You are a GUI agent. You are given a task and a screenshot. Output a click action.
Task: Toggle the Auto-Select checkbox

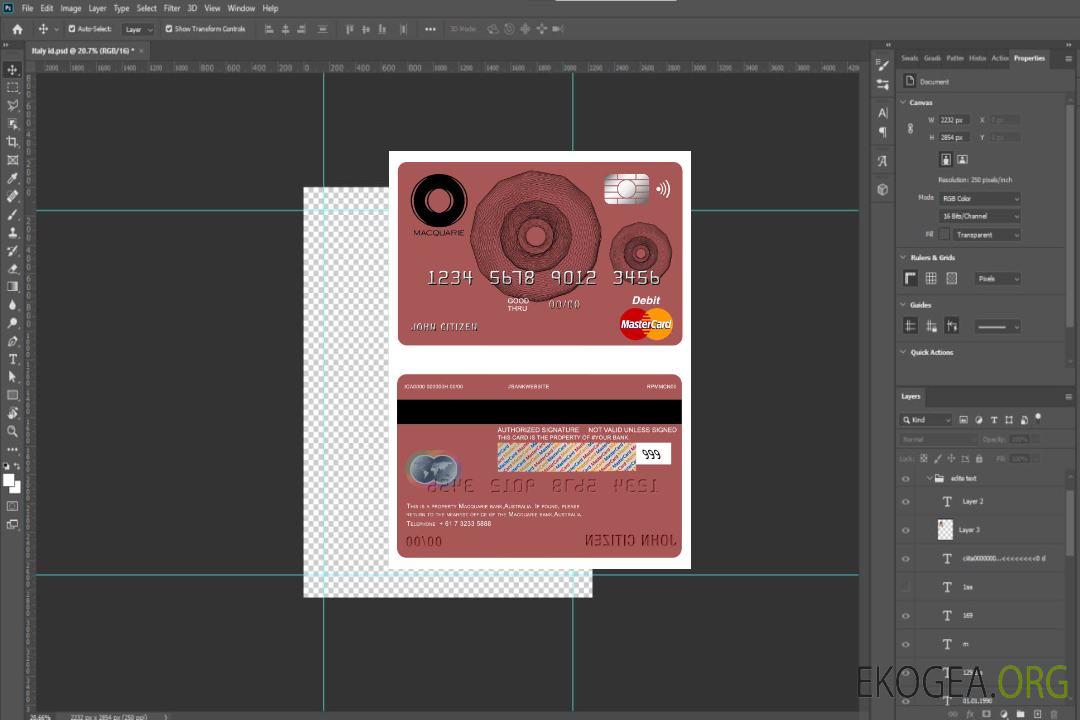pyautogui.click(x=72, y=29)
